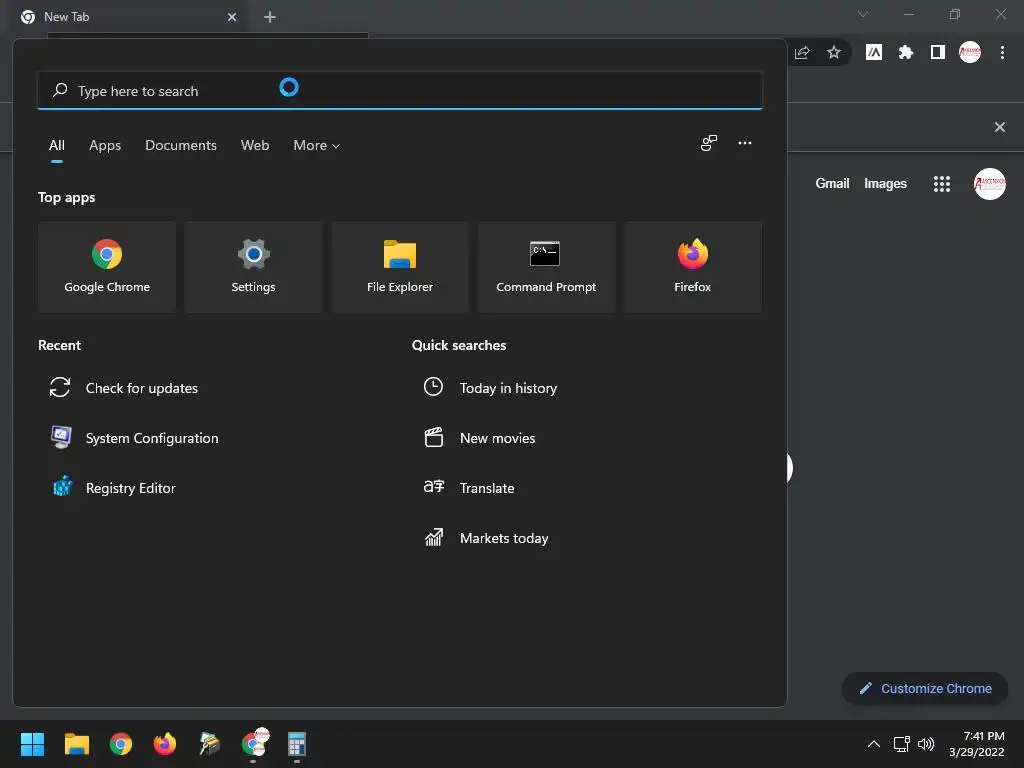Image resolution: width=1024 pixels, height=768 pixels.
Task: Click the Chrome share page icon
Action: [x=802, y=52]
